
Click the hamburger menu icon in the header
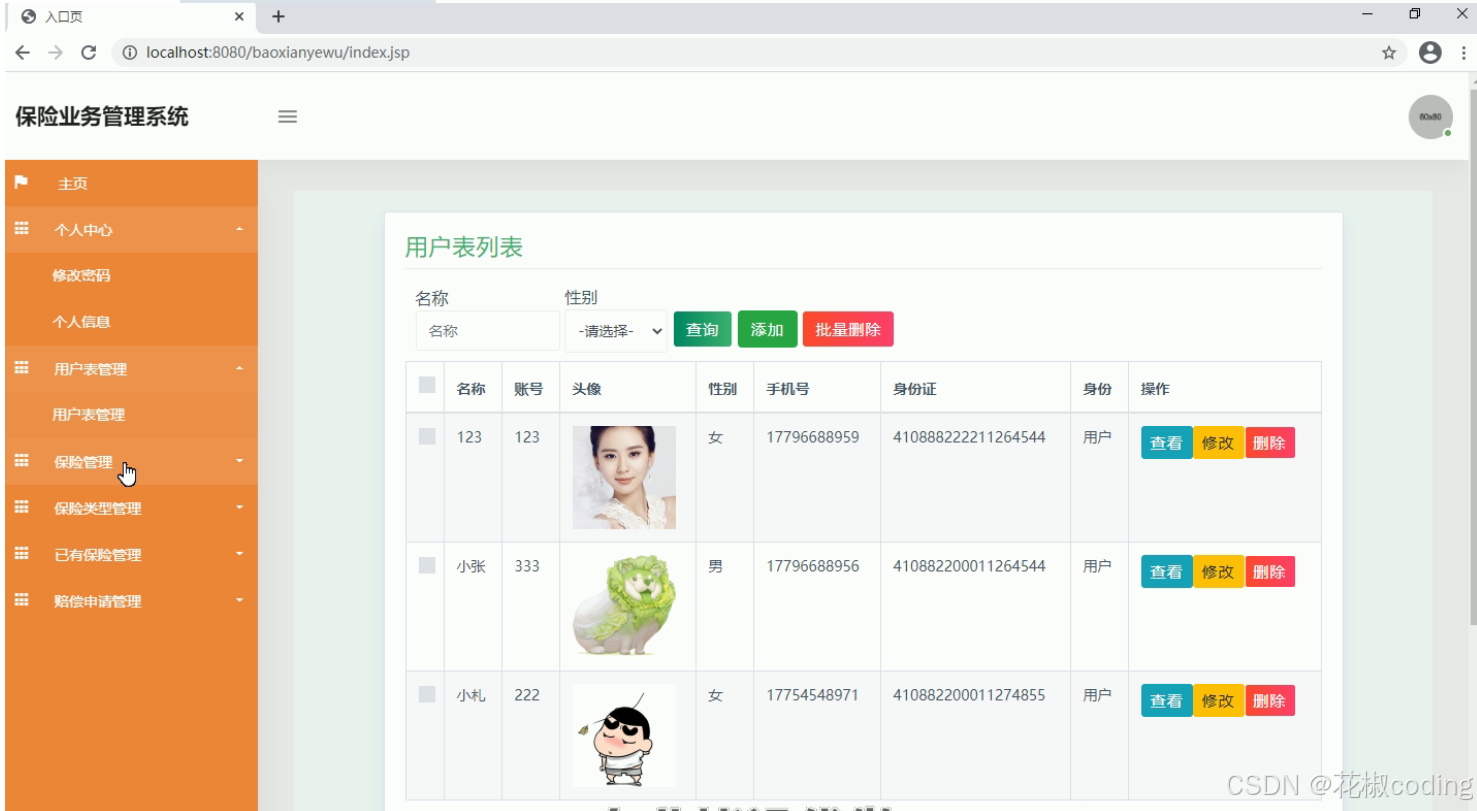point(287,116)
